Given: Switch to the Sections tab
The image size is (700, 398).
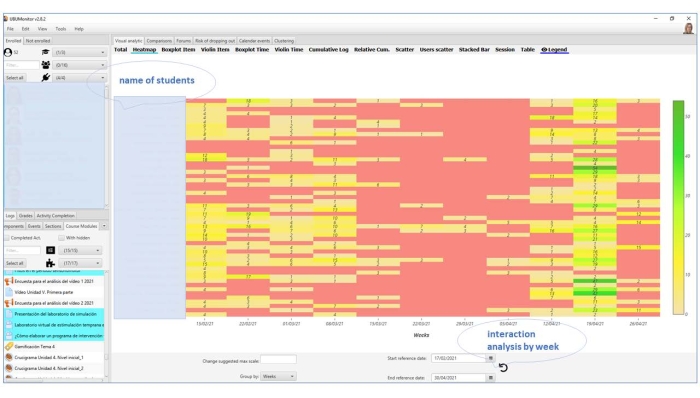Looking at the screenshot, I should coord(53,226).
